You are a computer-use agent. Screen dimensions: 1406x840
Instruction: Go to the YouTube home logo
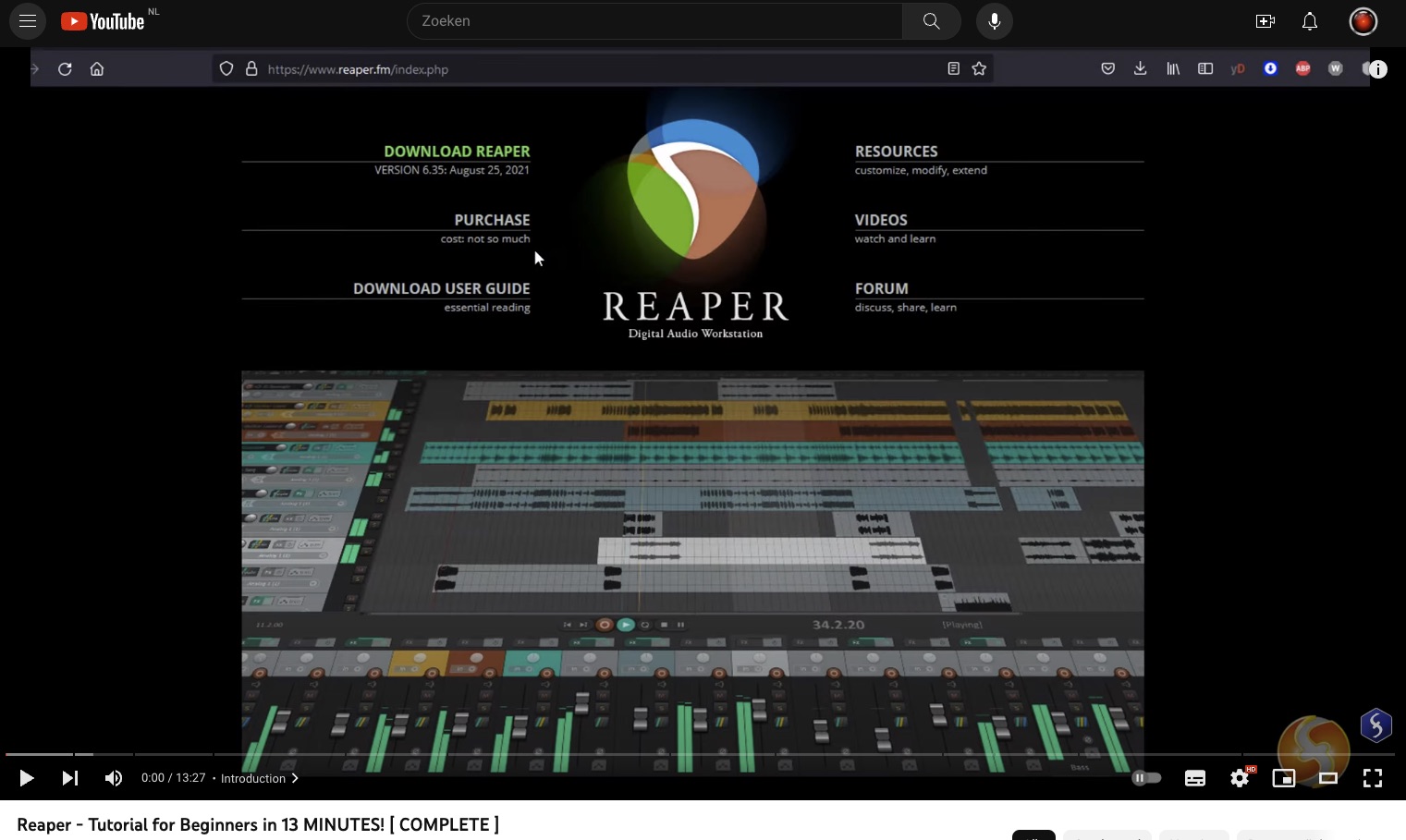click(103, 21)
